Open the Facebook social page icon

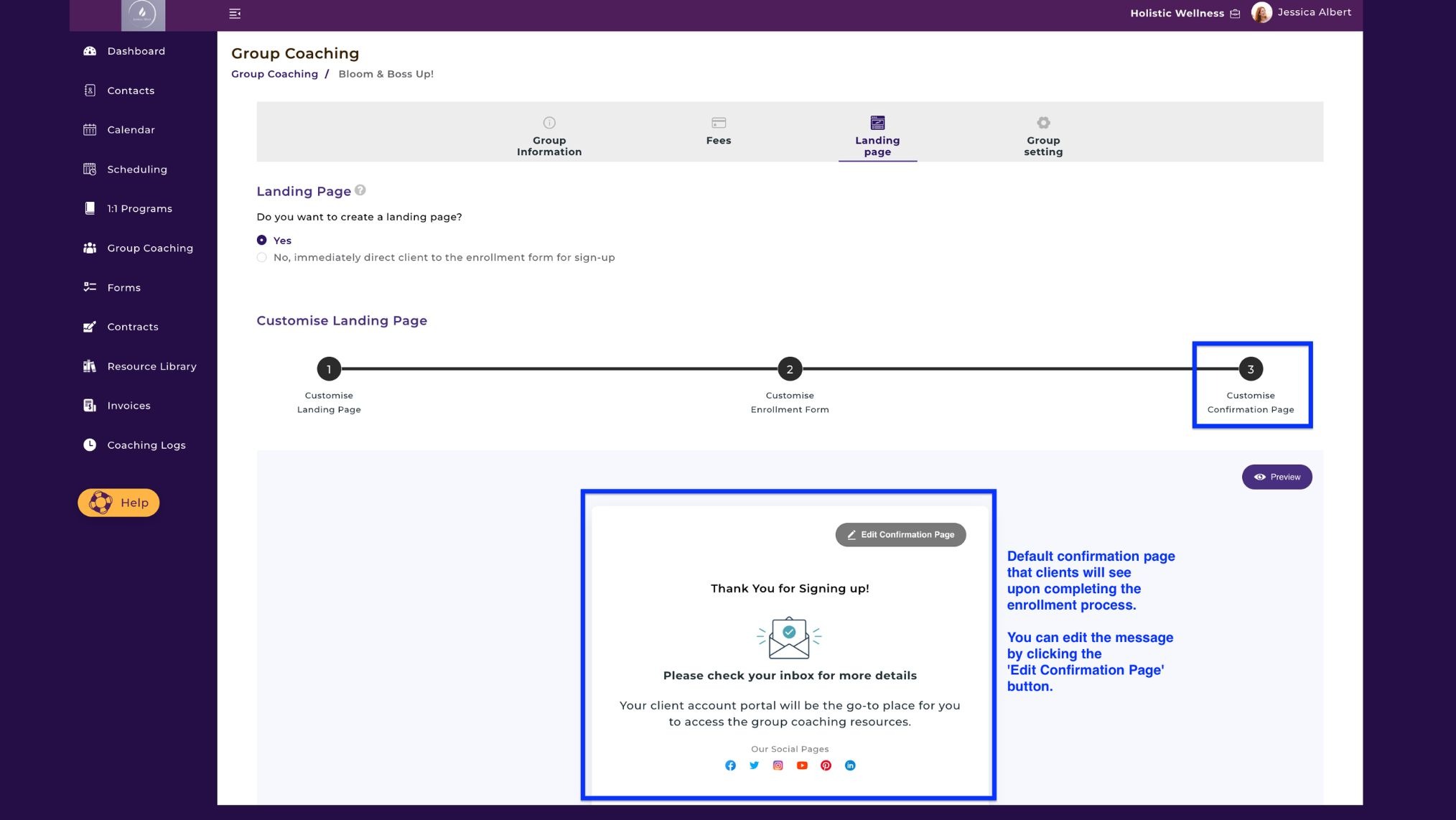(730, 765)
